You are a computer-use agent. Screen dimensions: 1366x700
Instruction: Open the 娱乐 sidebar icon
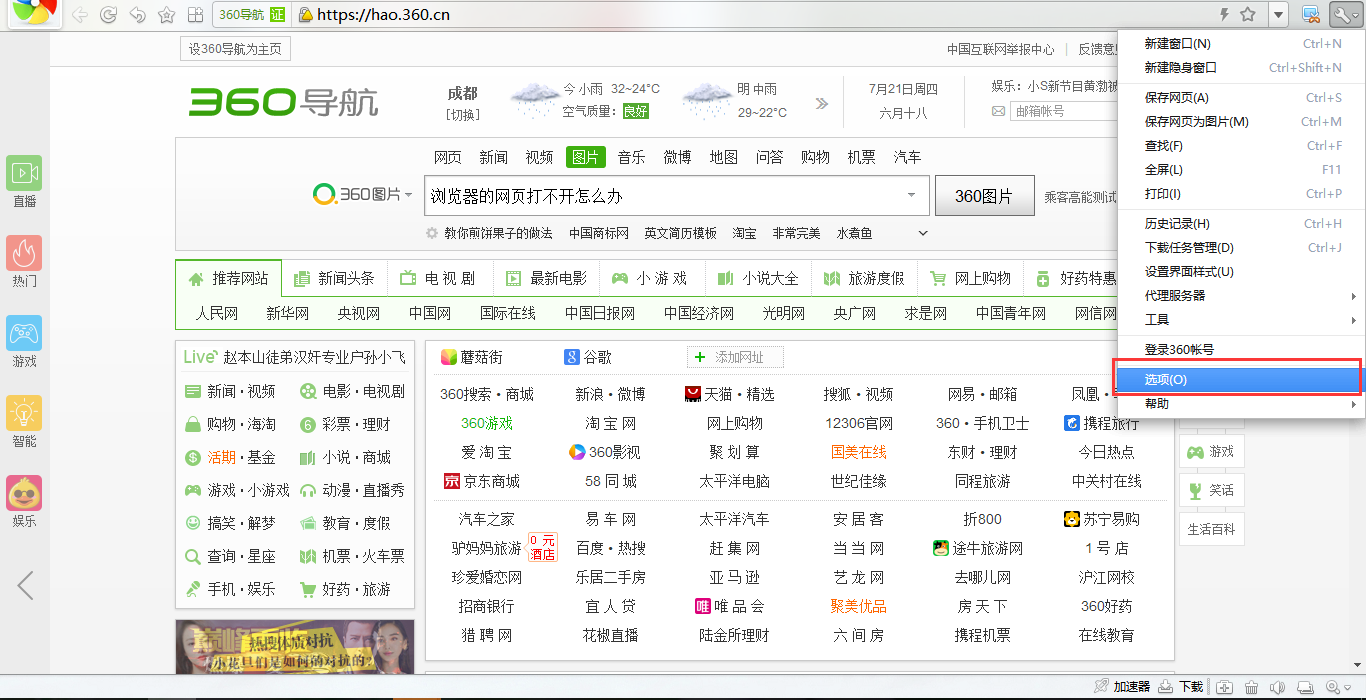pyautogui.click(x=24, y=493)
